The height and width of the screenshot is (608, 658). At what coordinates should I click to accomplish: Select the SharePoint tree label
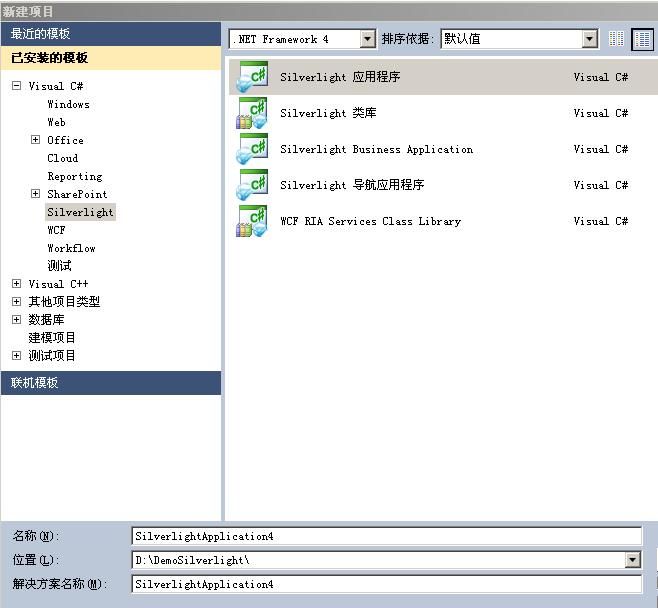[77, 194]
